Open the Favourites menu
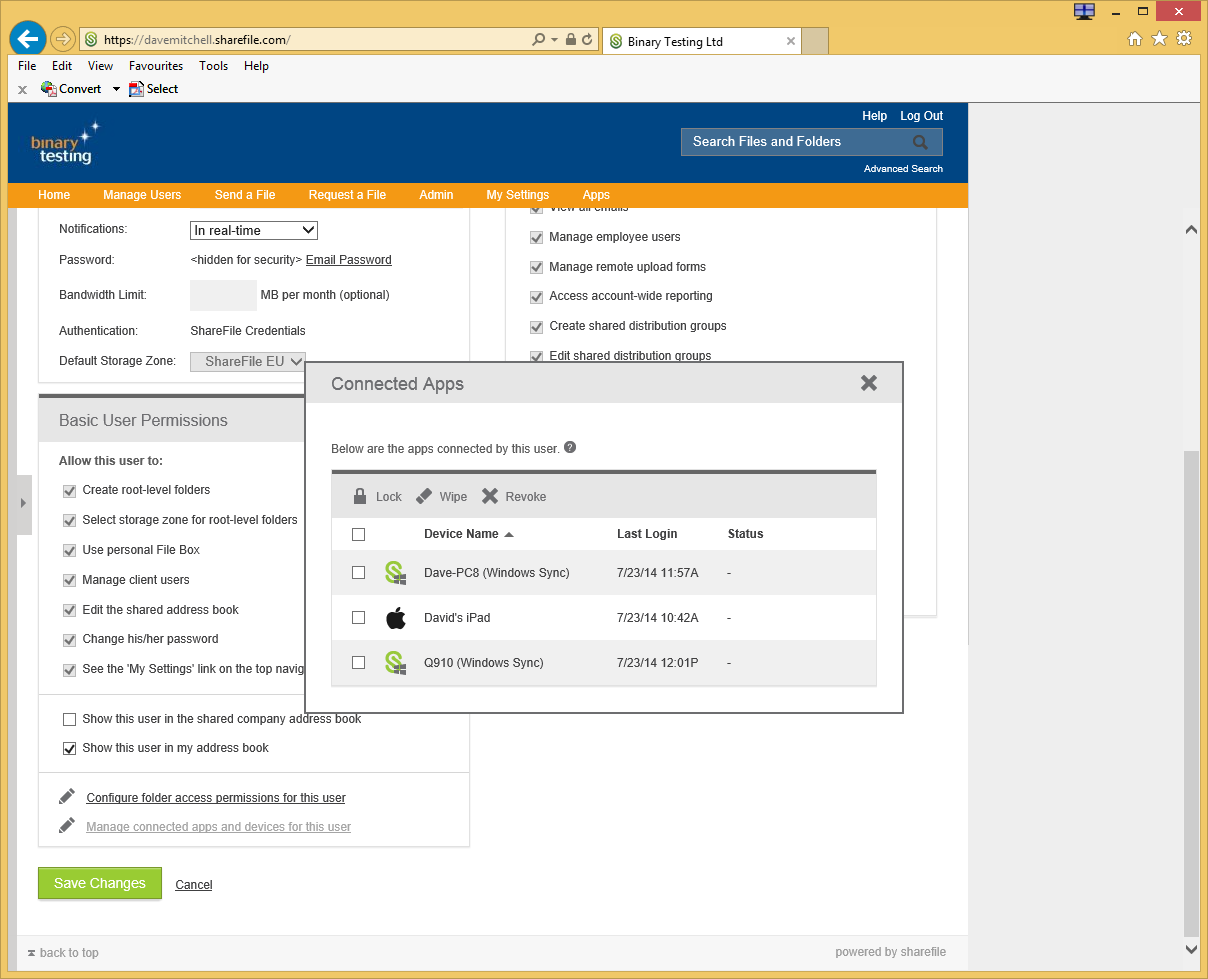This screenshot has width=1208, height=979. [156, 66]
